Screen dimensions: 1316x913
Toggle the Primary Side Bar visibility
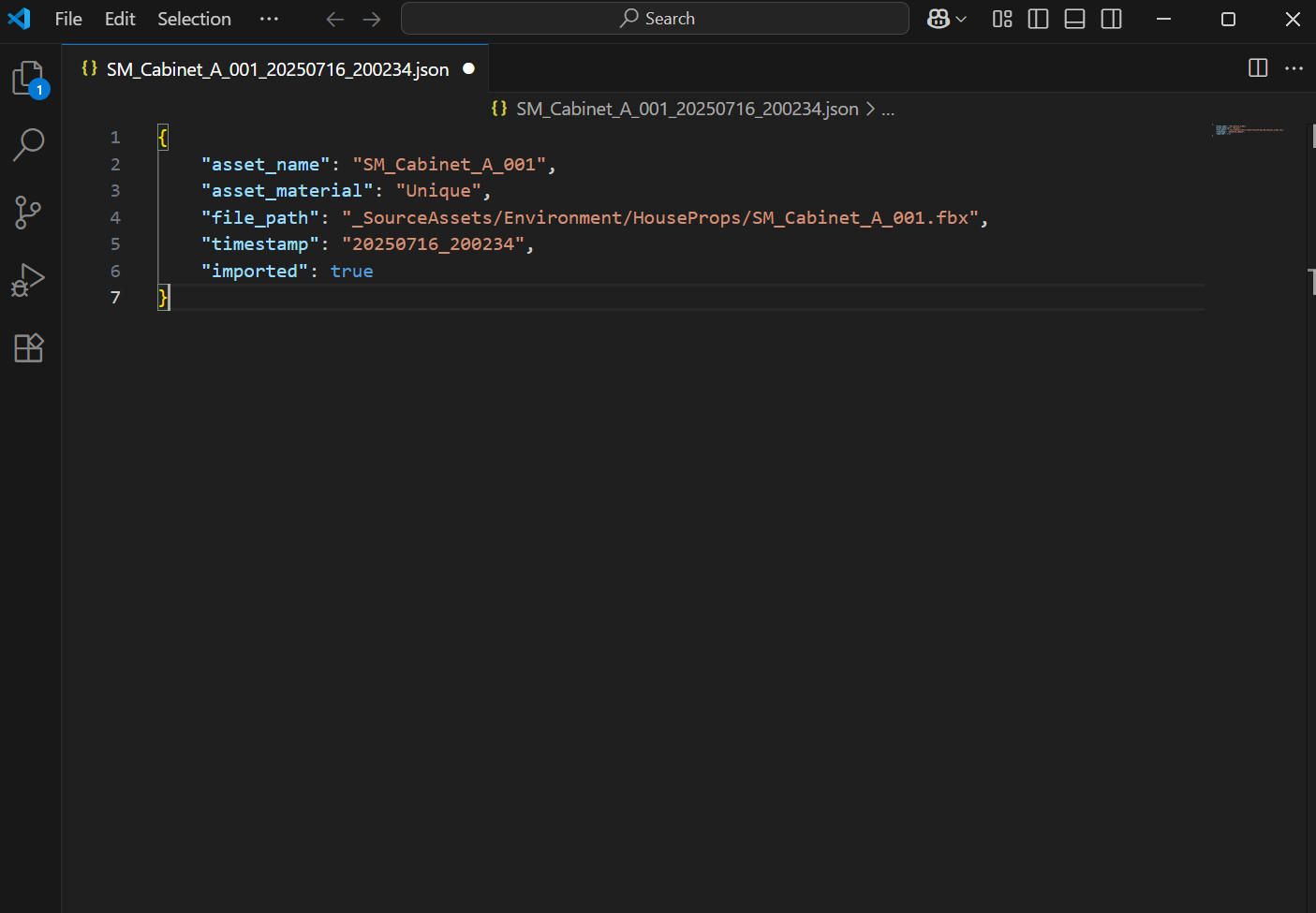[1038, 19]
